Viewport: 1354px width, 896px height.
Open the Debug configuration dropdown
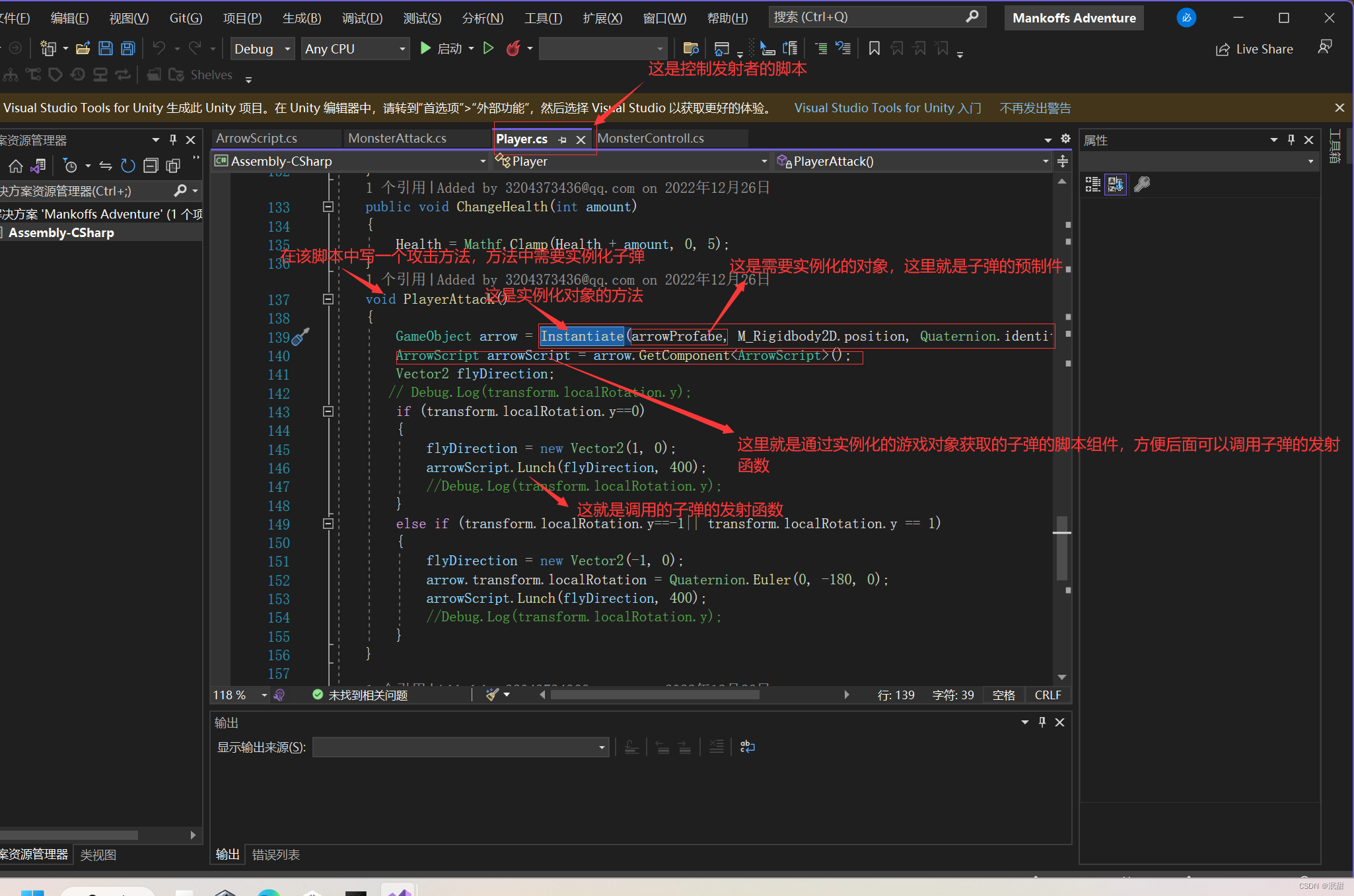(x=262, y=49)
